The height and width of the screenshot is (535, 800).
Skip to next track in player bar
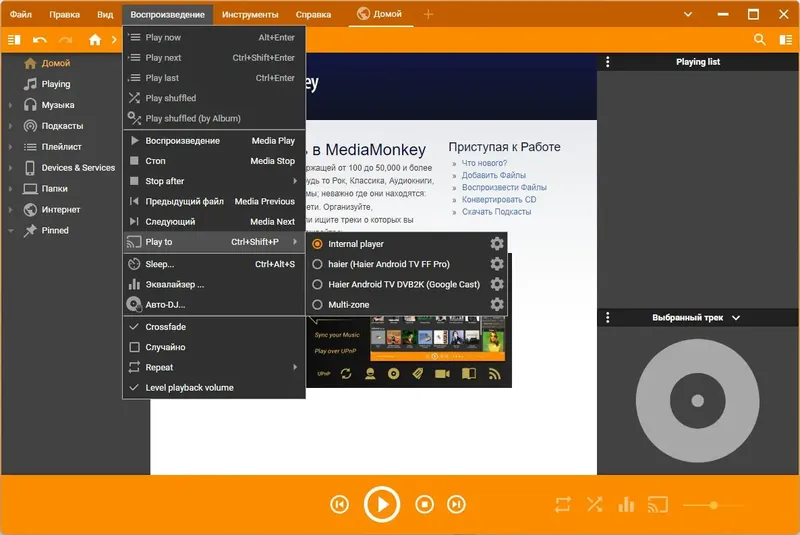456,504
